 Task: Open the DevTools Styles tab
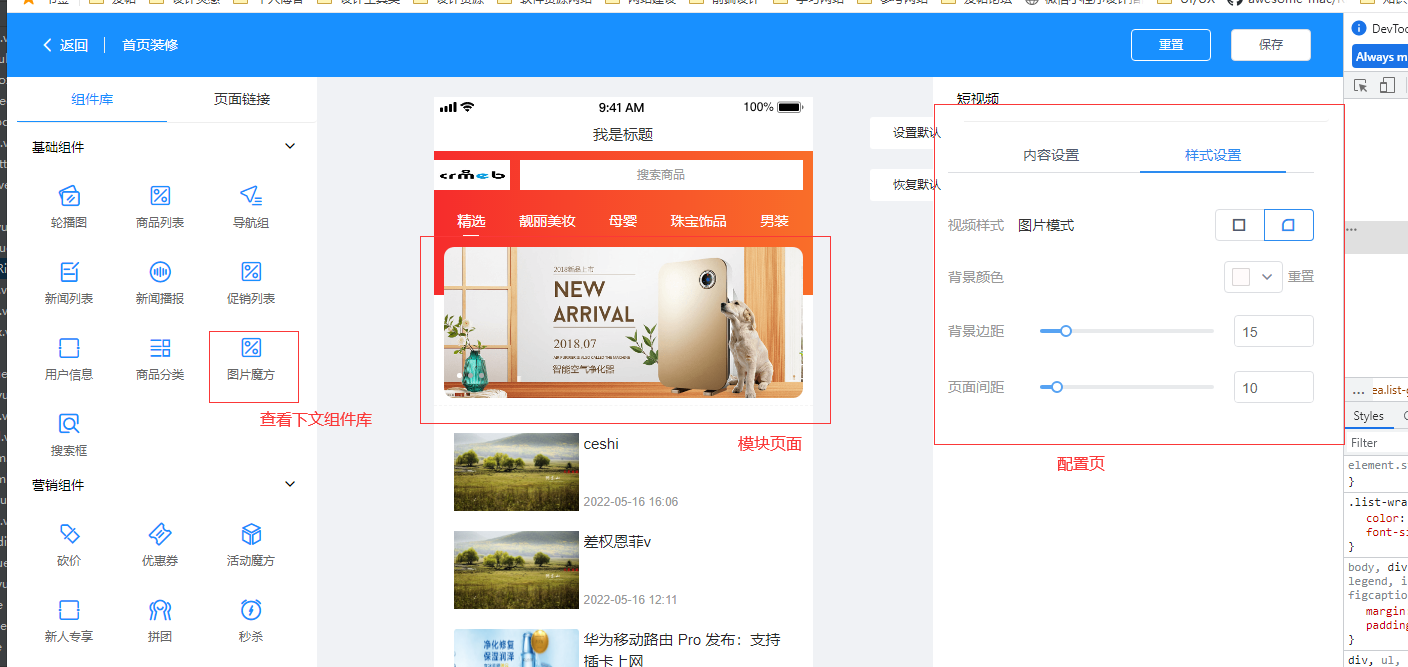coord(1368,416)
